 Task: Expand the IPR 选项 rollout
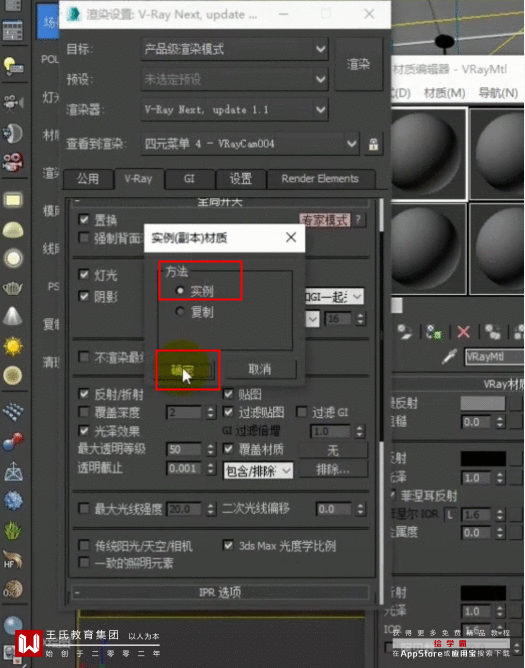220,592
